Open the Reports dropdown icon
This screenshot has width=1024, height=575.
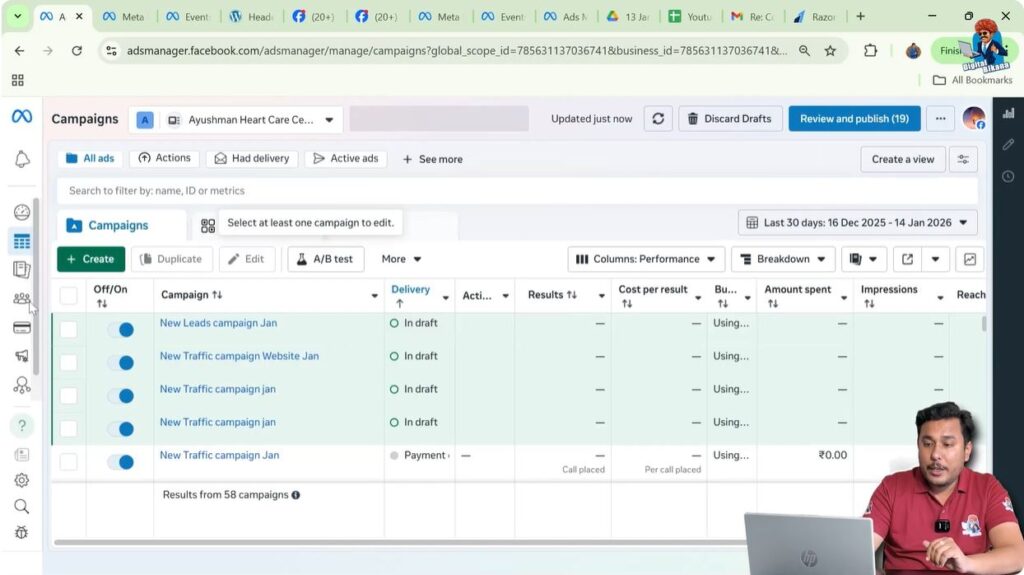click(863, 259)
